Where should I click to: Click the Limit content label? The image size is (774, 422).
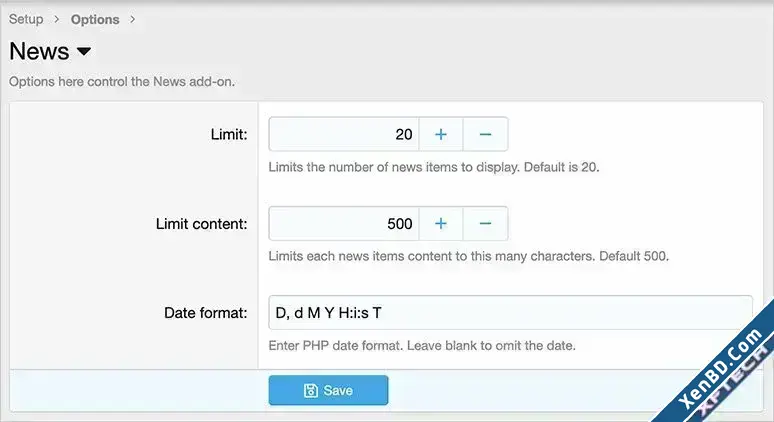(201, 224)
